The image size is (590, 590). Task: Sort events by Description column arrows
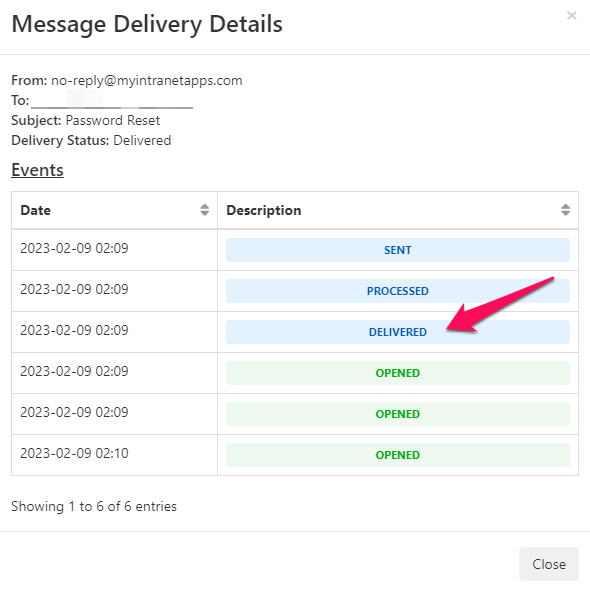565,210
